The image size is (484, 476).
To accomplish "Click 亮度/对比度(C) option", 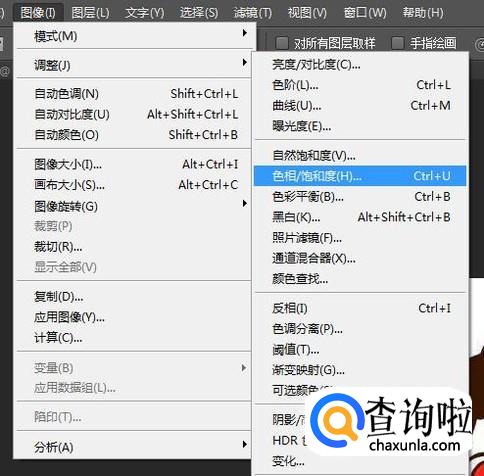I will point(361,65).
